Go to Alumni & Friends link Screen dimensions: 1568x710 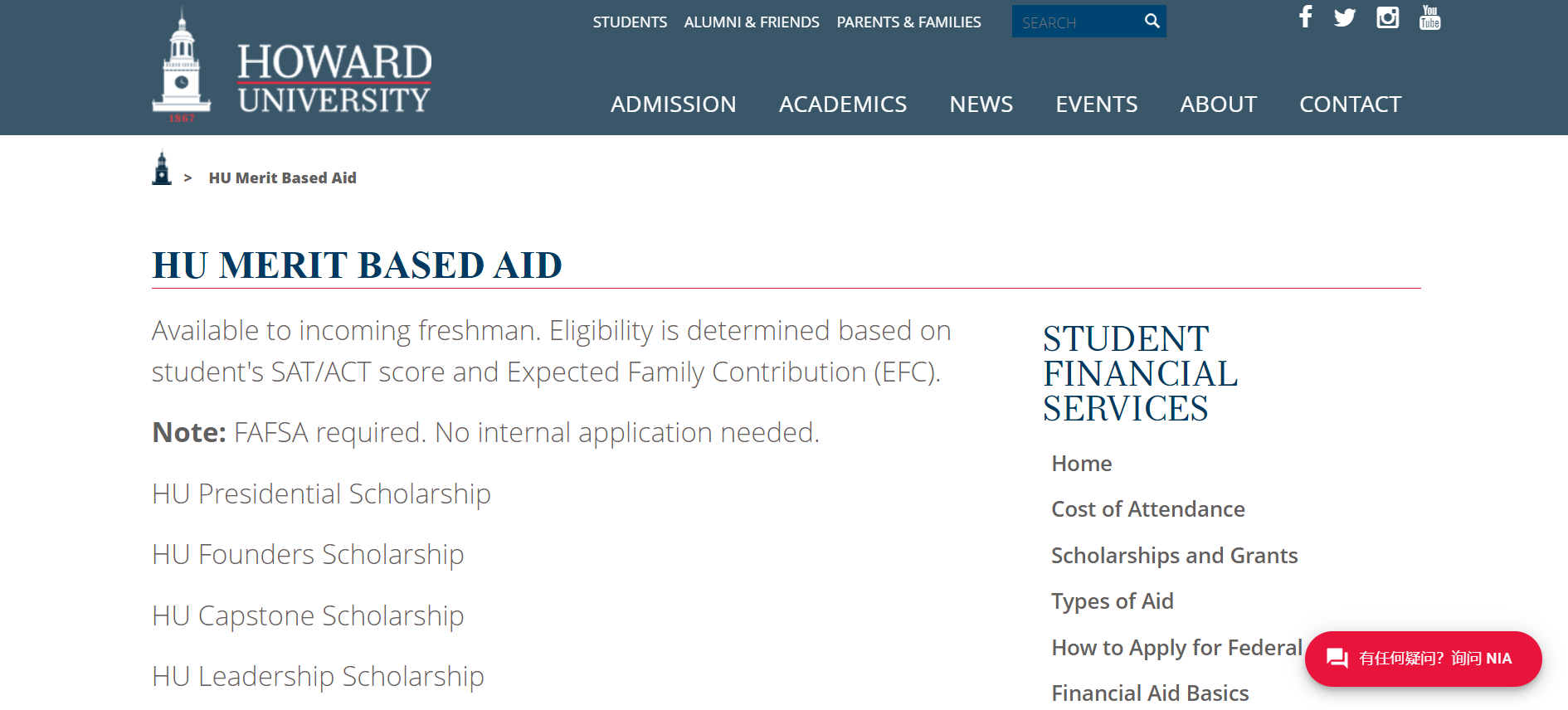click(752, 22)
